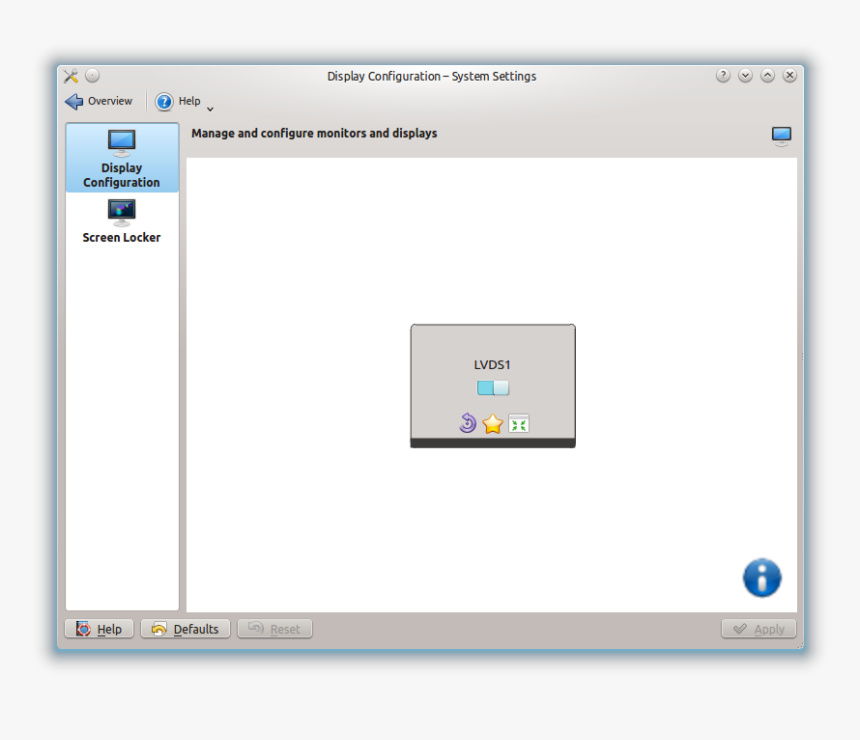Viewport: 860px width, 740px height.
Task: Open the Help menu
Action: [185, 101]
